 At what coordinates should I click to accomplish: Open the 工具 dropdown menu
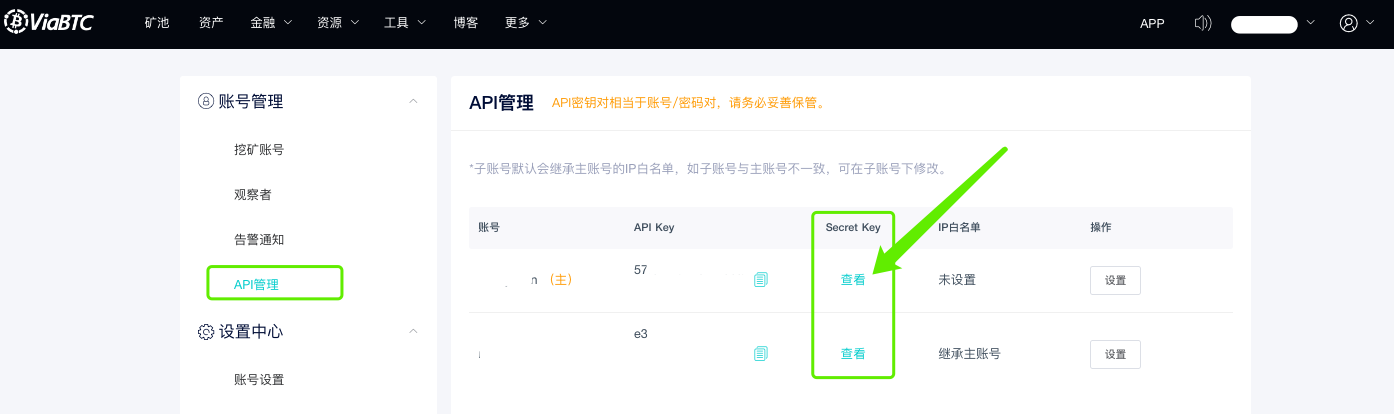tap(404, 23)
